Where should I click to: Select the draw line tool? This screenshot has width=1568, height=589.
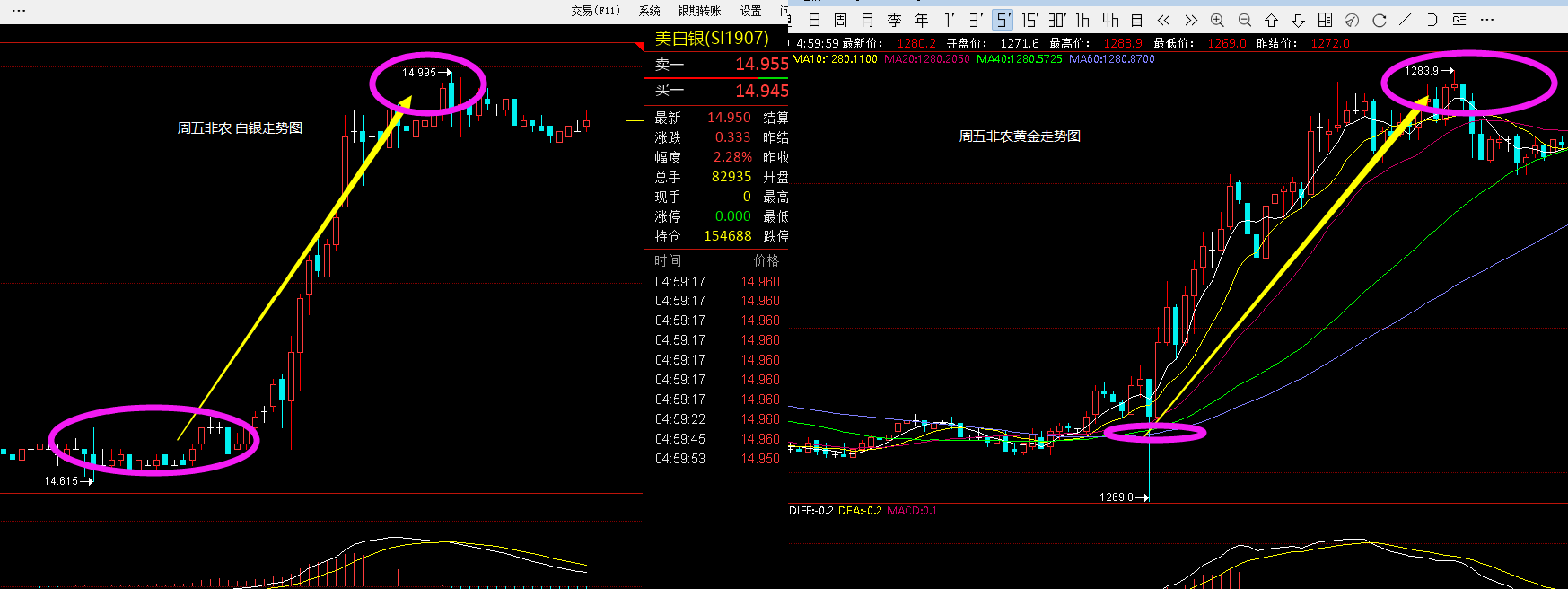pyautogui.click(x=1406, y=20)
